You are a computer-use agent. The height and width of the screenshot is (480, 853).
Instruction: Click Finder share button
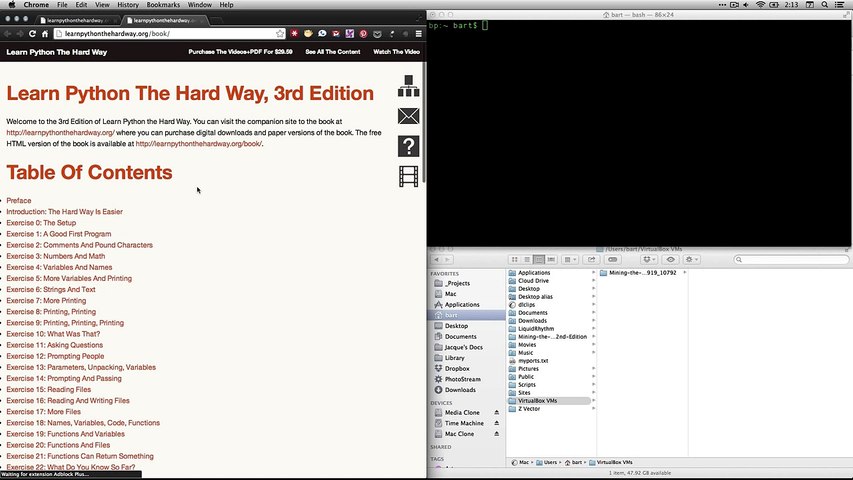tap(591, 260)
